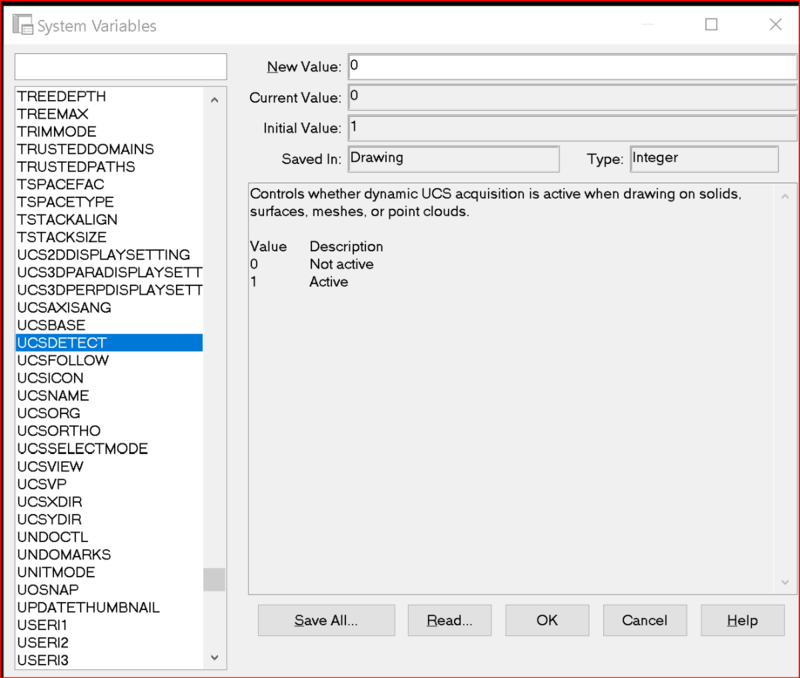Click the System Variables title bar icon
The width and height of the screenshot is (800, 678).
[x=20, y=26]
